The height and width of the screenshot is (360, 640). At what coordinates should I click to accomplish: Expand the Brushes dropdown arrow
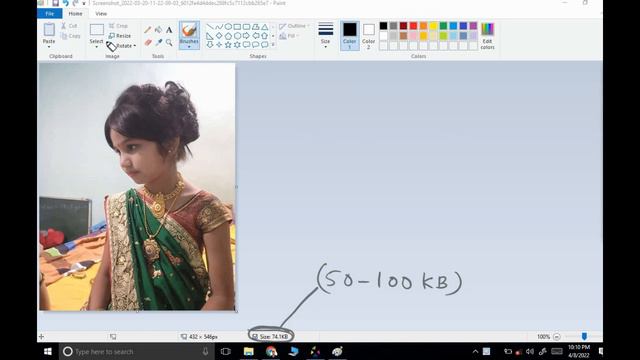coord(189,47)
